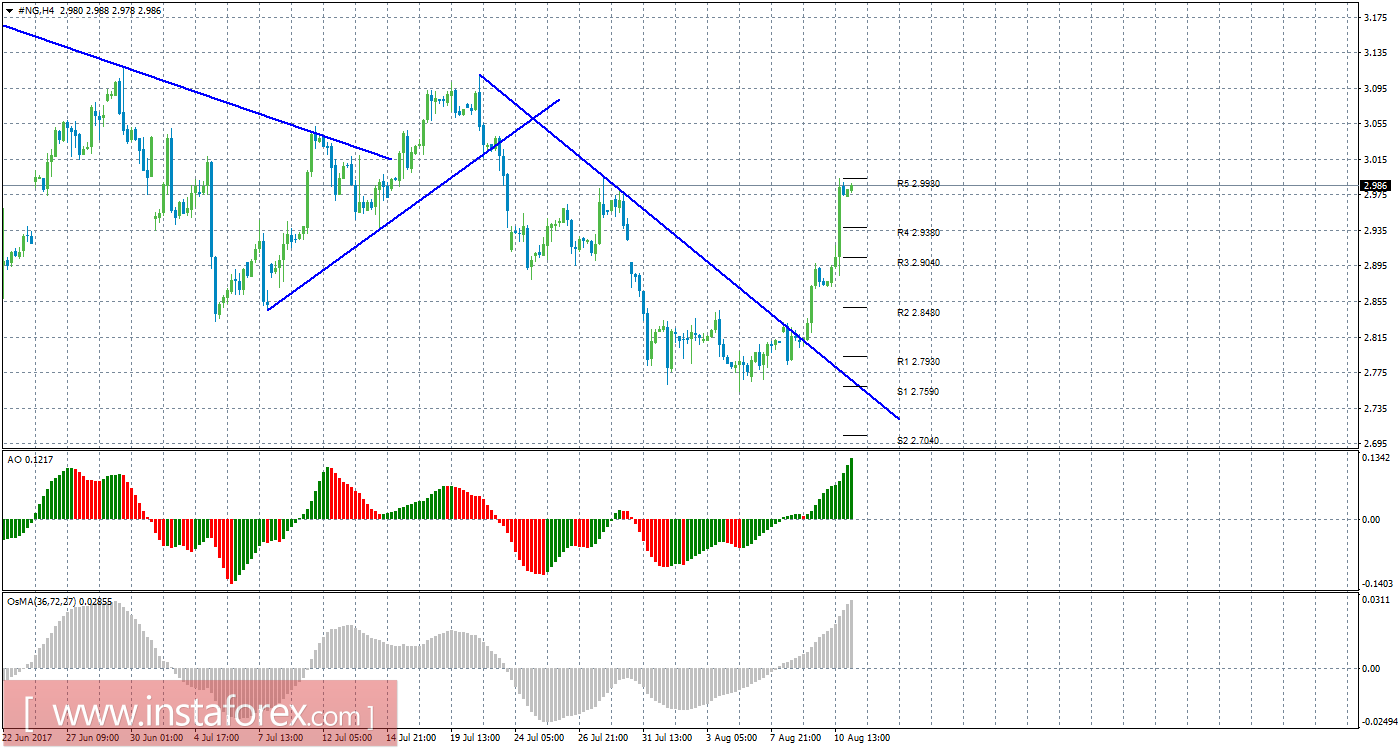Click the S1 2.7590 pivot label
The image size is (1398, 749).
918,391
